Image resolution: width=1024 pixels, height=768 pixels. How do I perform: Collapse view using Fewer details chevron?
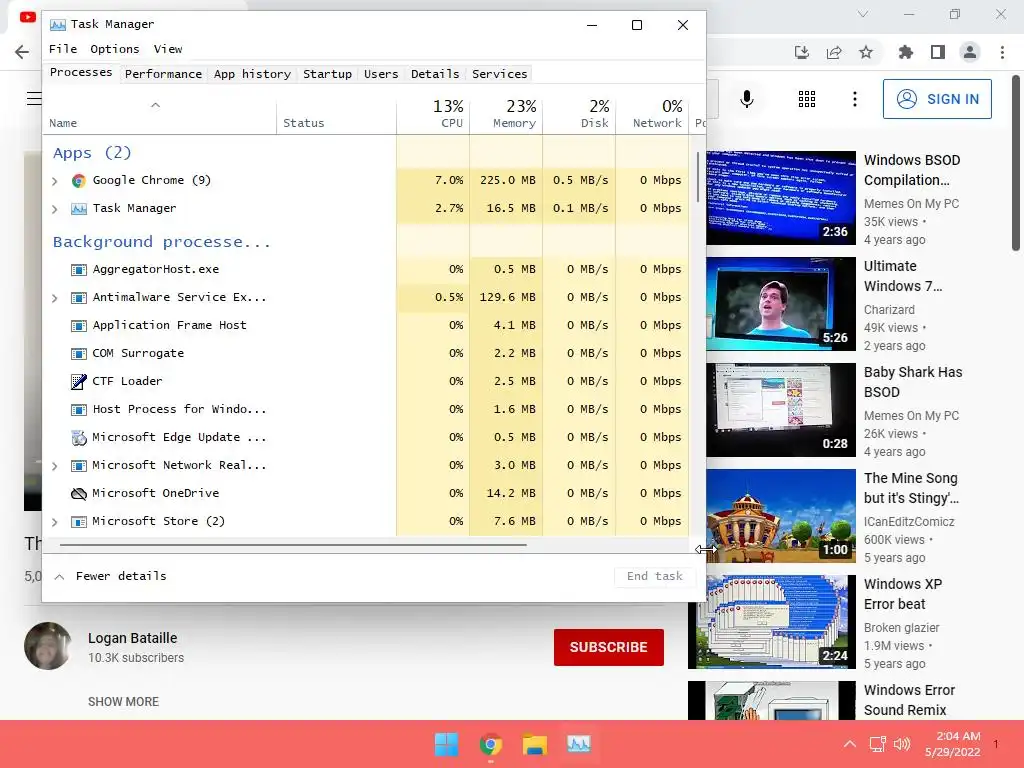pos(59,577)
